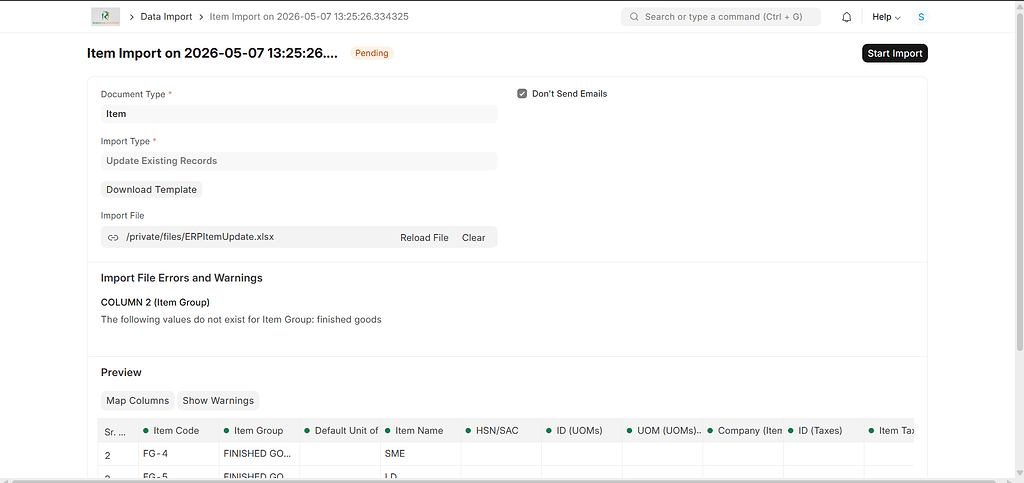
Task: Click the Company (Item column header
Action: click(x=743, y=431)
